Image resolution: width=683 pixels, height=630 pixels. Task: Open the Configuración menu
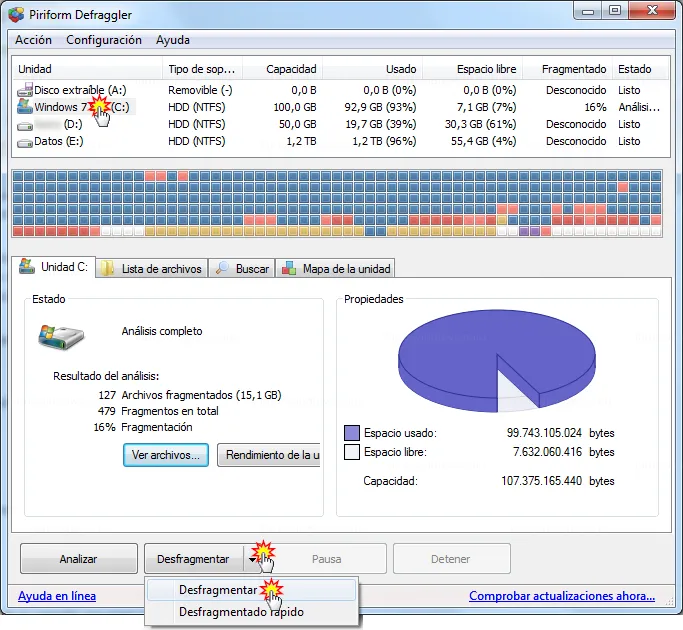[104, 40]
